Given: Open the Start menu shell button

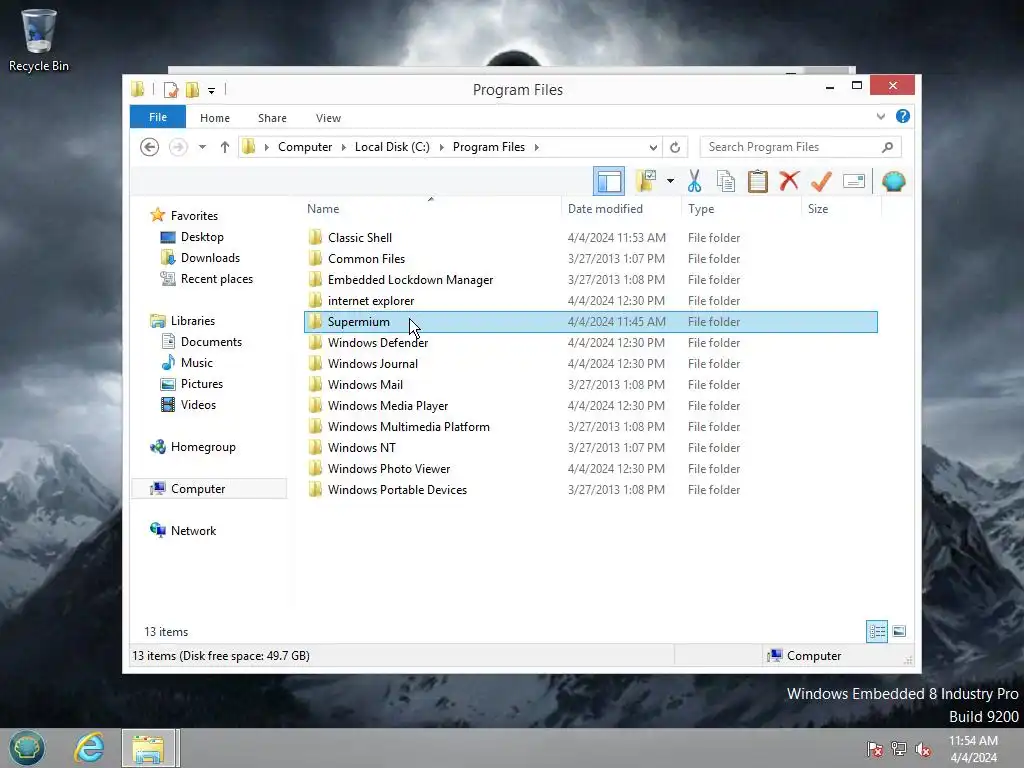Looking at the screenshot, I should [27, 748].
